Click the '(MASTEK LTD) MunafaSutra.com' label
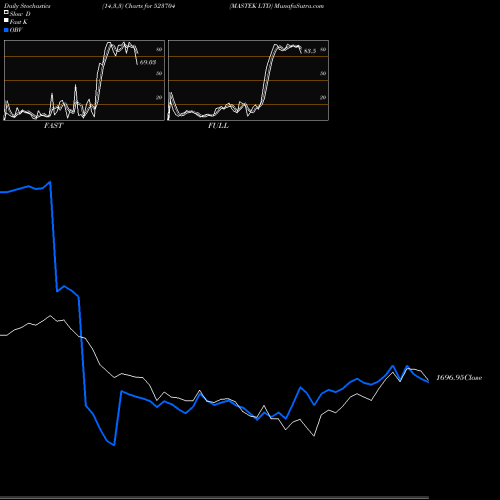Image resolution: width=500 pixels, height=500 pixels. click(x=277, y=6)
